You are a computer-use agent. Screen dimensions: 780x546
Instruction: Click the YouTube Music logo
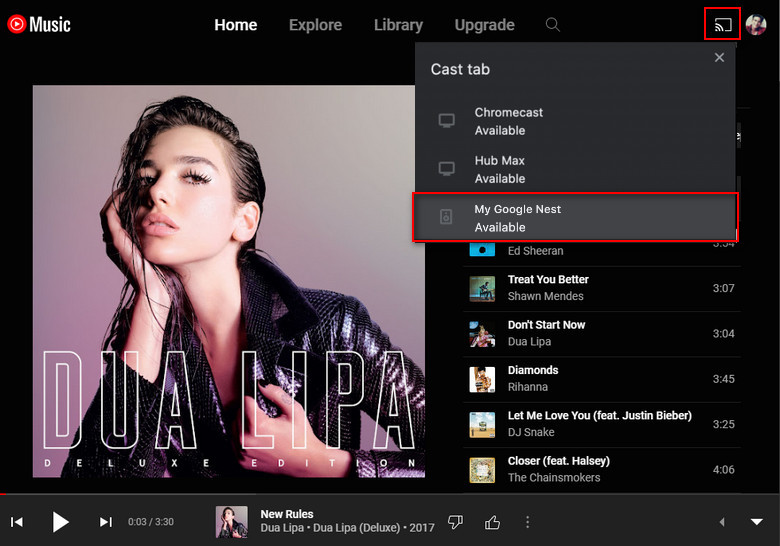pos(39,24)
